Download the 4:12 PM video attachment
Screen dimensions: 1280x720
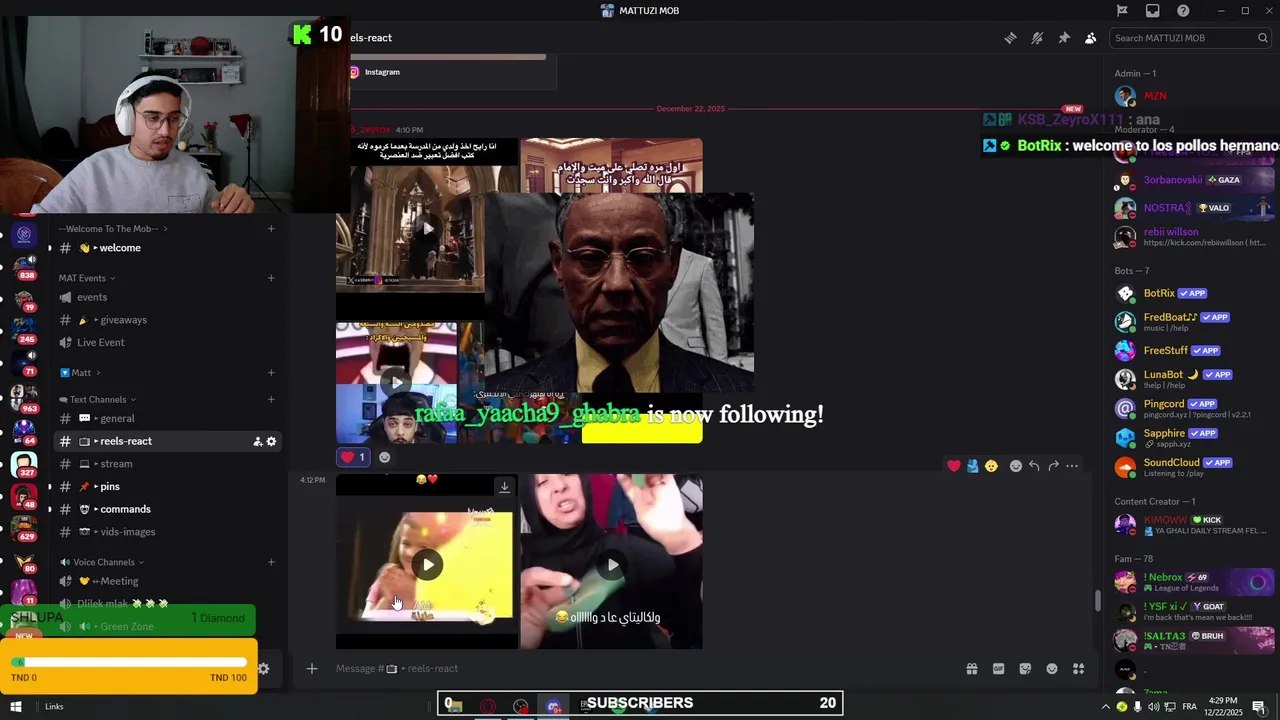504,487
